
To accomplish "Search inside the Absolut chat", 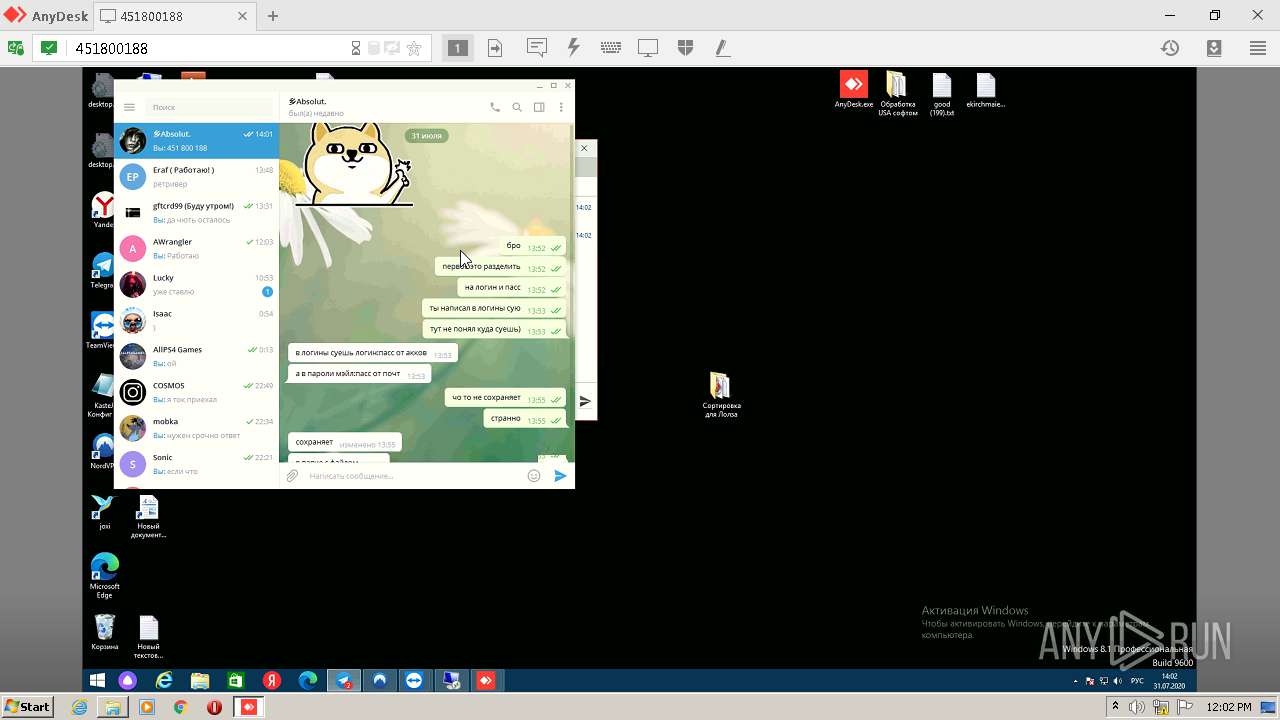I will point(517,107).
